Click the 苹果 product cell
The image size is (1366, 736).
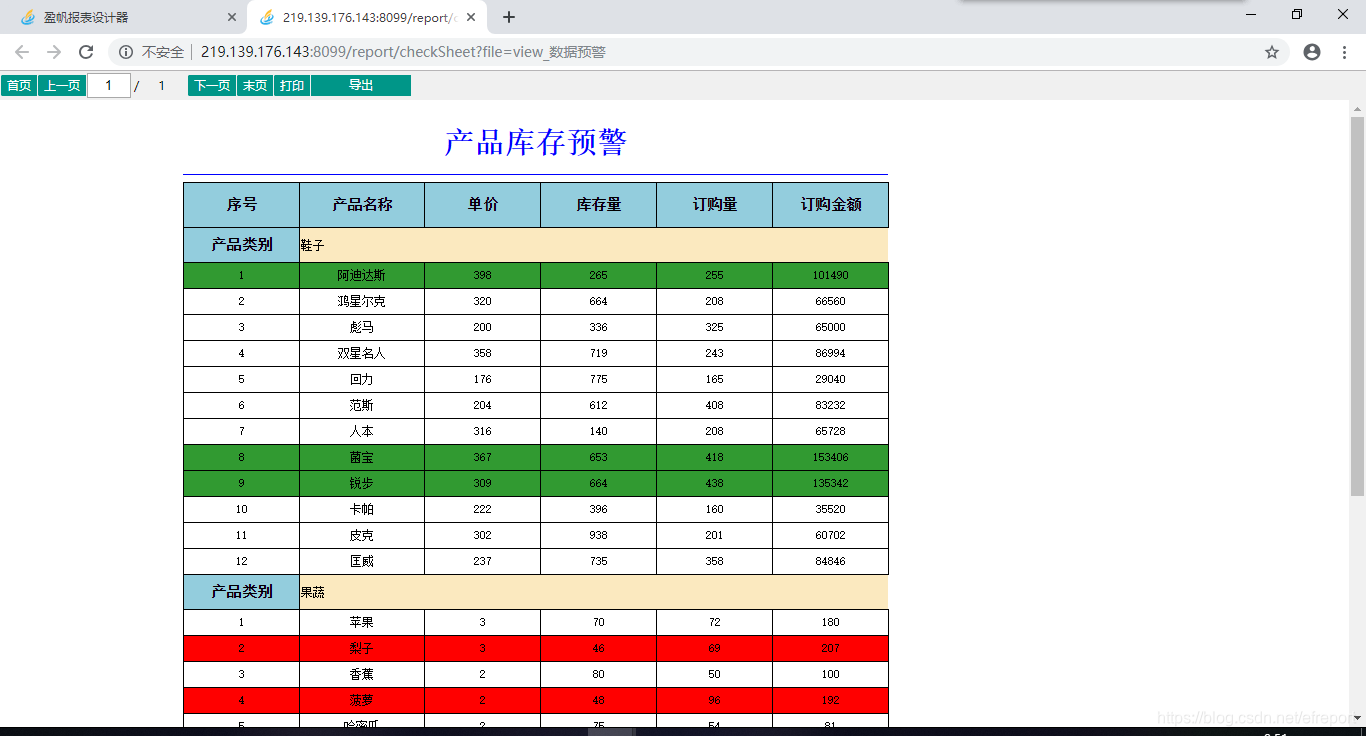click(x=362, y=622)
